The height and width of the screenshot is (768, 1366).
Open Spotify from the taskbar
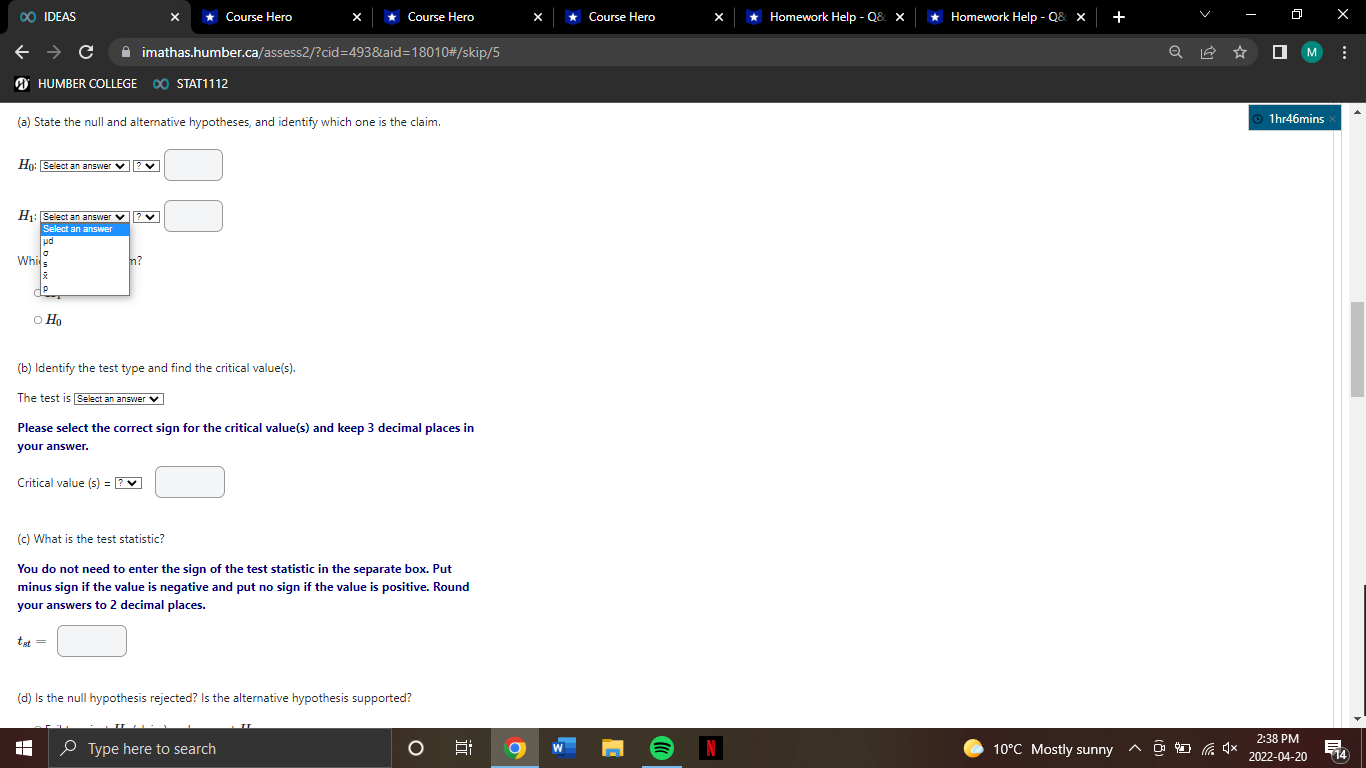661,748
